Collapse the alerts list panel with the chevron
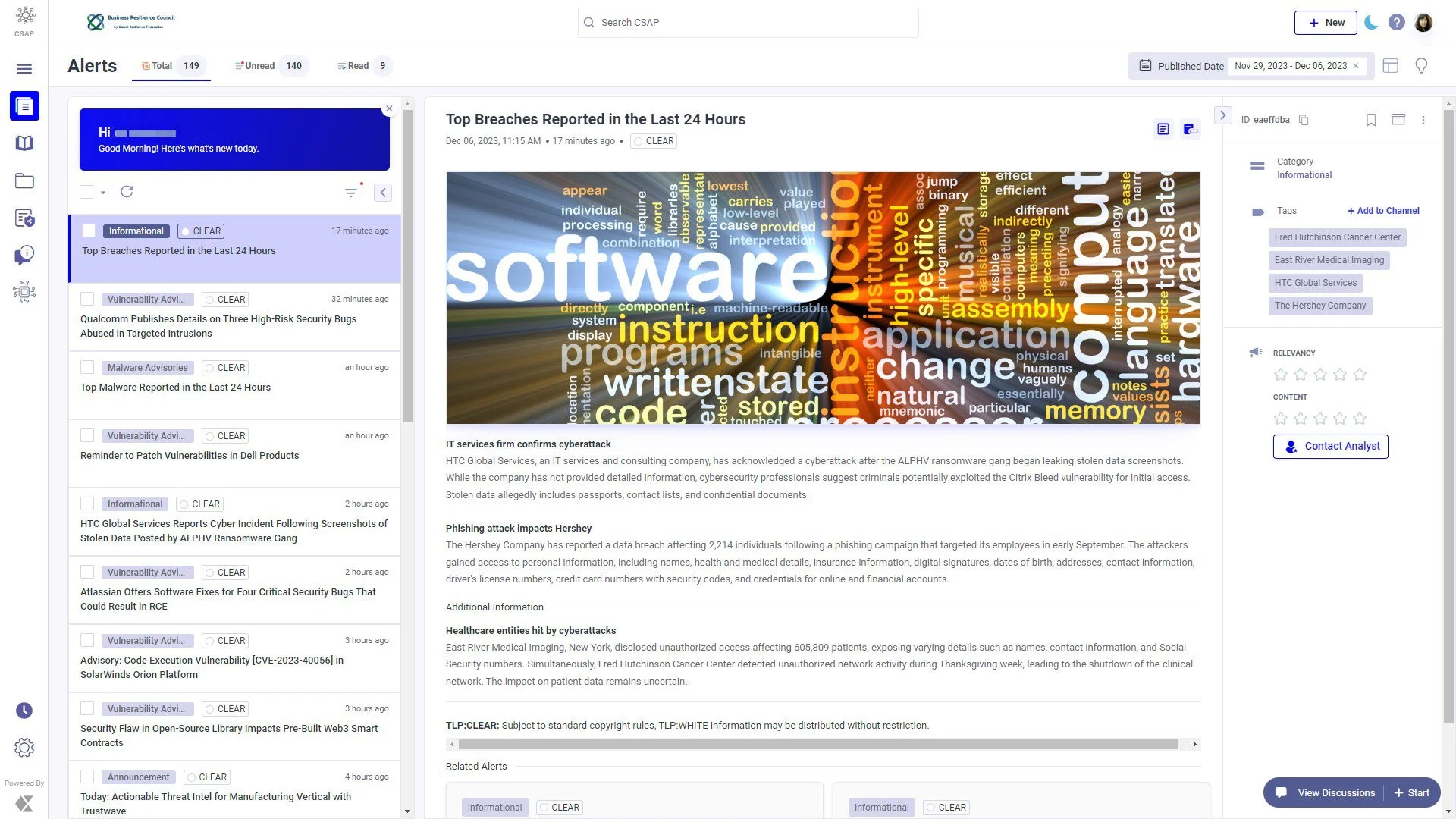 383,193
